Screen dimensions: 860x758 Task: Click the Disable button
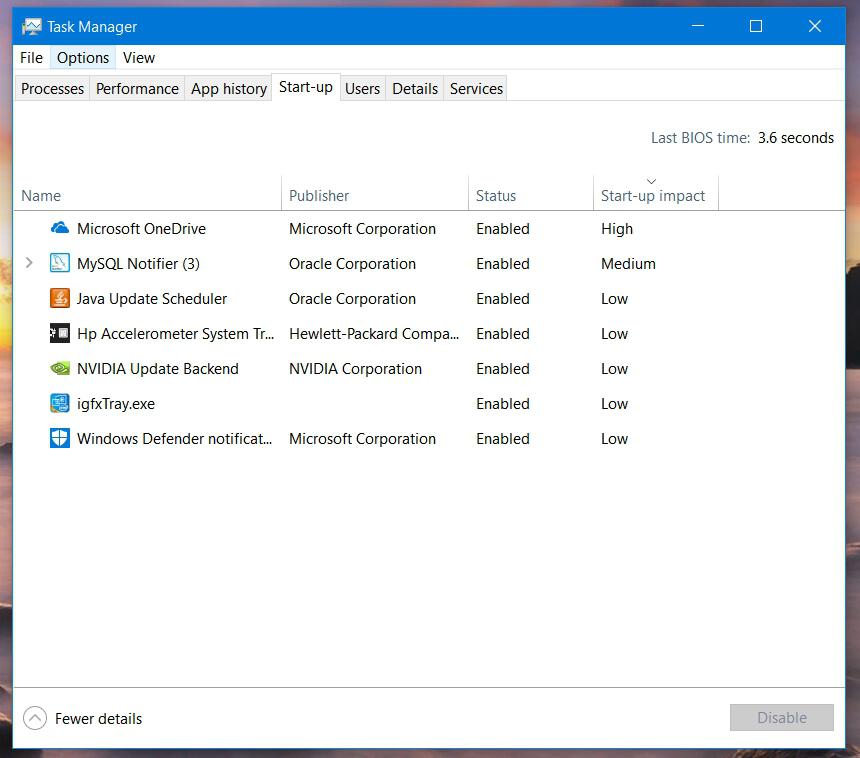point(782,717)
